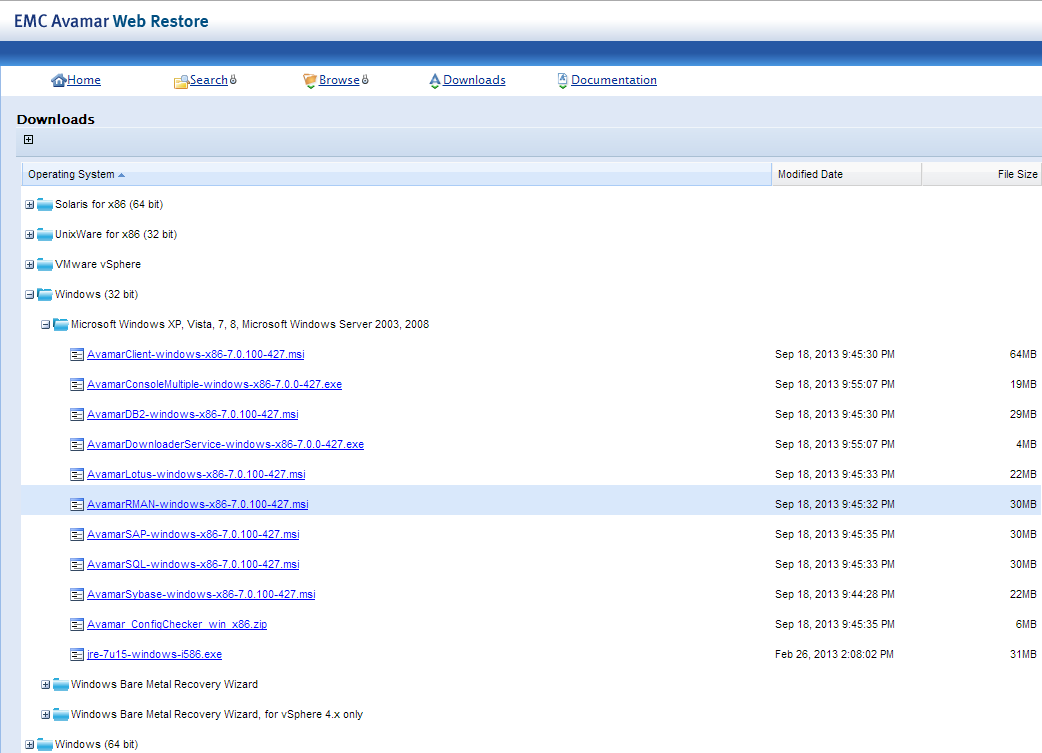
Task: Expand the VMware vSphere node
Action: pyautogui.click(x=29, y=265)
